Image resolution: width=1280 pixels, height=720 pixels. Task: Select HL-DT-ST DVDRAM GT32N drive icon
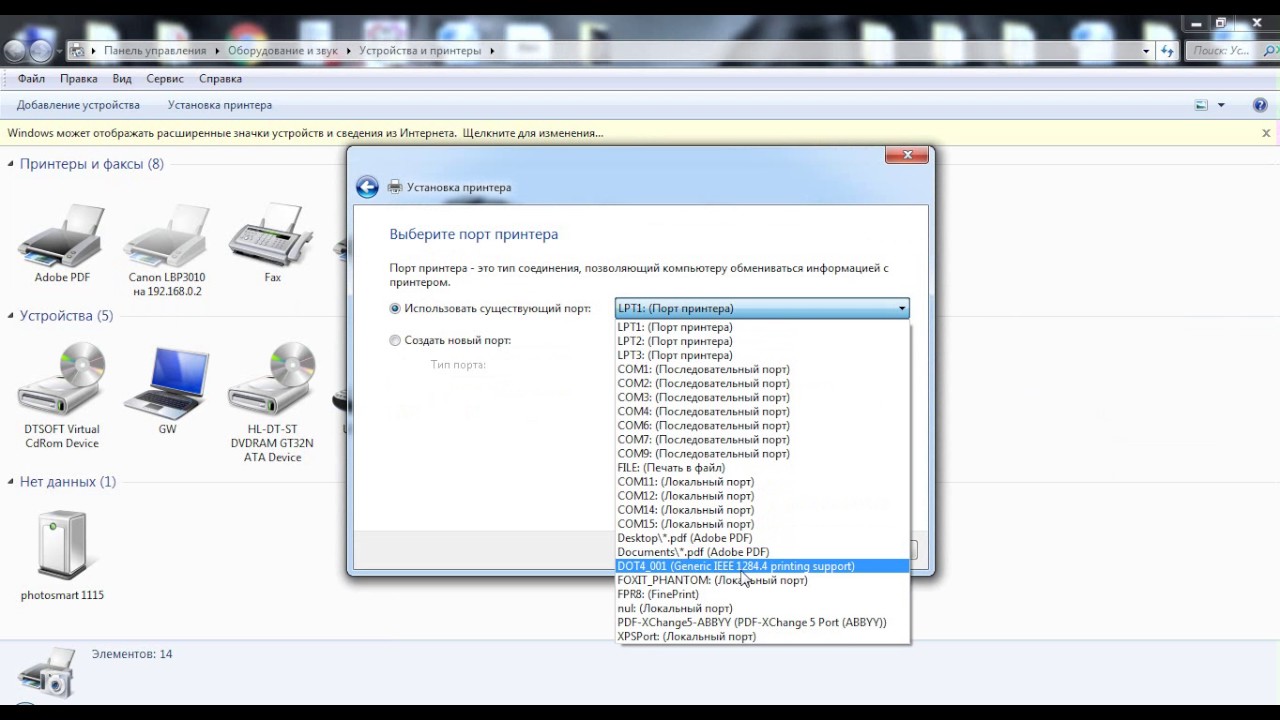point(272,380)
